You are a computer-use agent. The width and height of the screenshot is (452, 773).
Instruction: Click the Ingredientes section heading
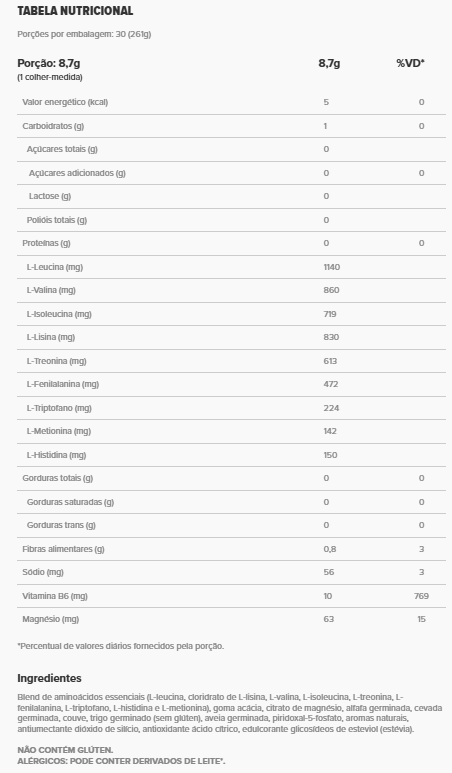[49, 678]
